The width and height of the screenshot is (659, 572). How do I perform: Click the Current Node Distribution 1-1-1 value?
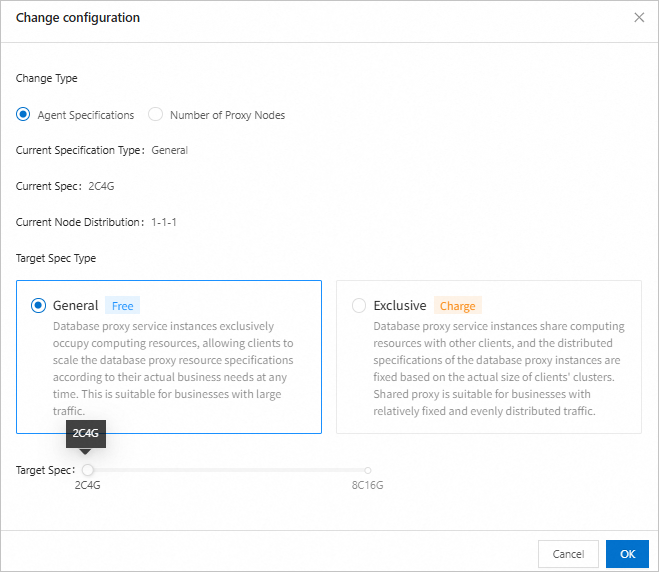pyautogui.click(x=164, y=222)
